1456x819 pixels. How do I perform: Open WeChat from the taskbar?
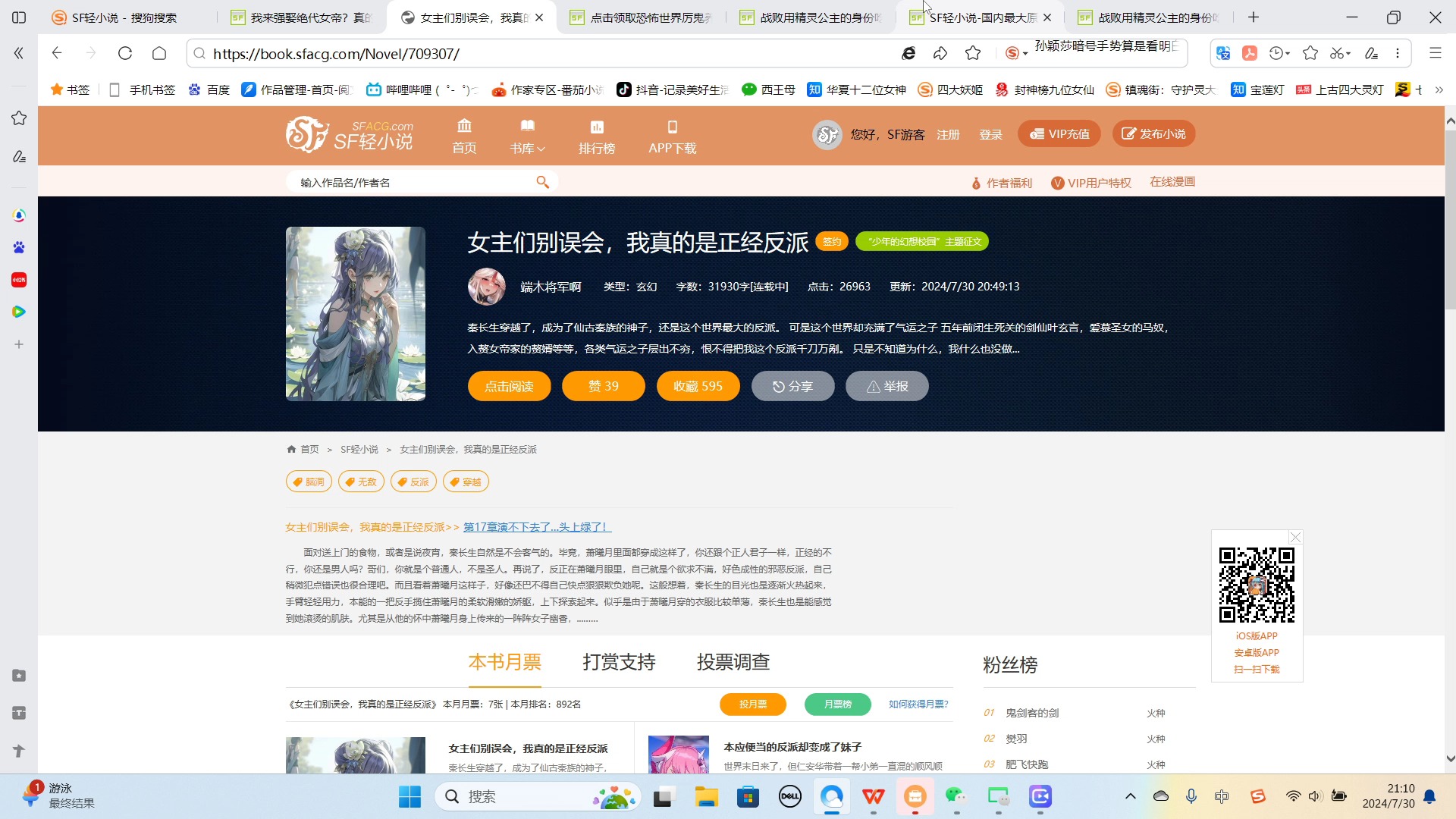955,796
